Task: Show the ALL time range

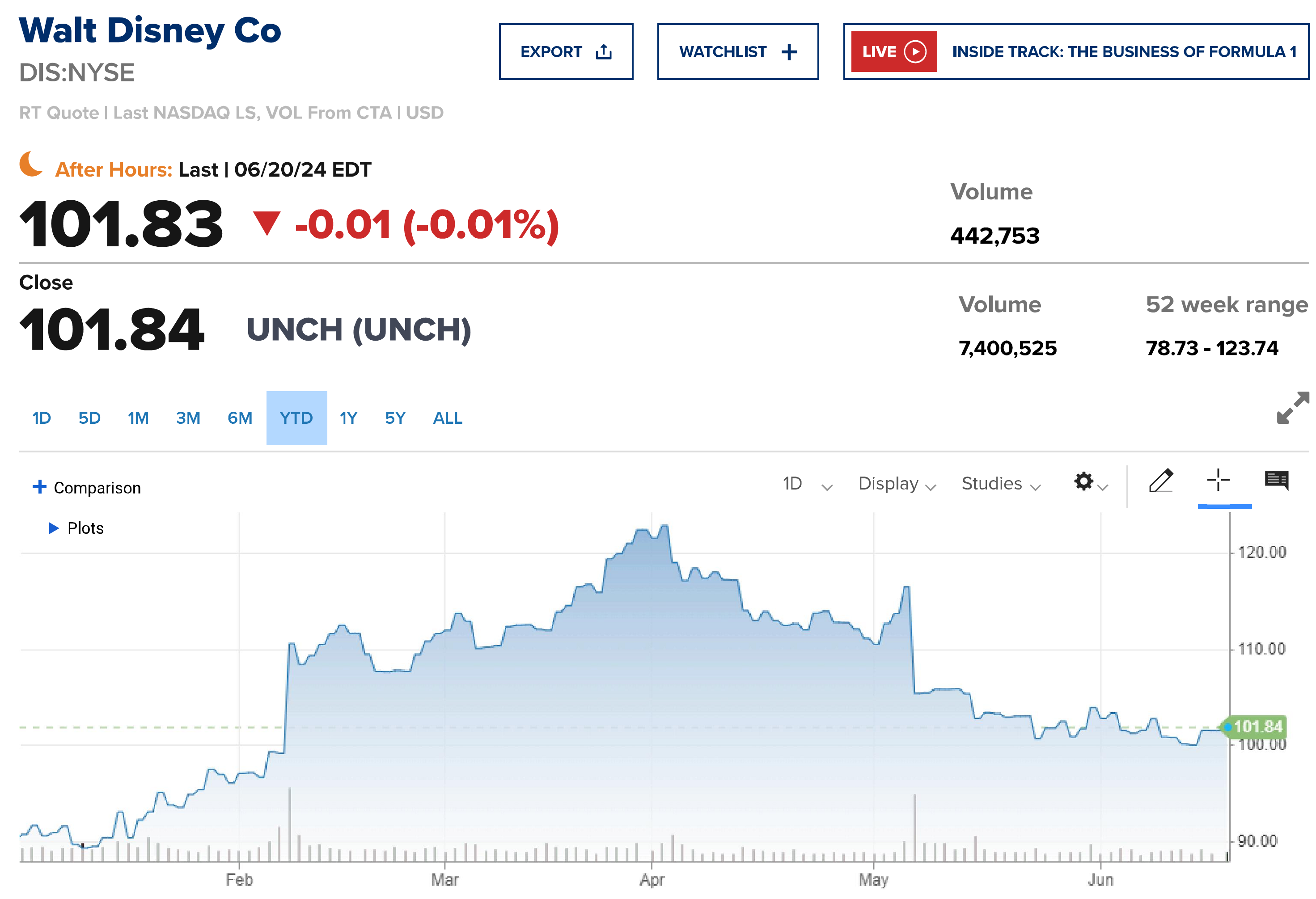Action: pos(447,418)
